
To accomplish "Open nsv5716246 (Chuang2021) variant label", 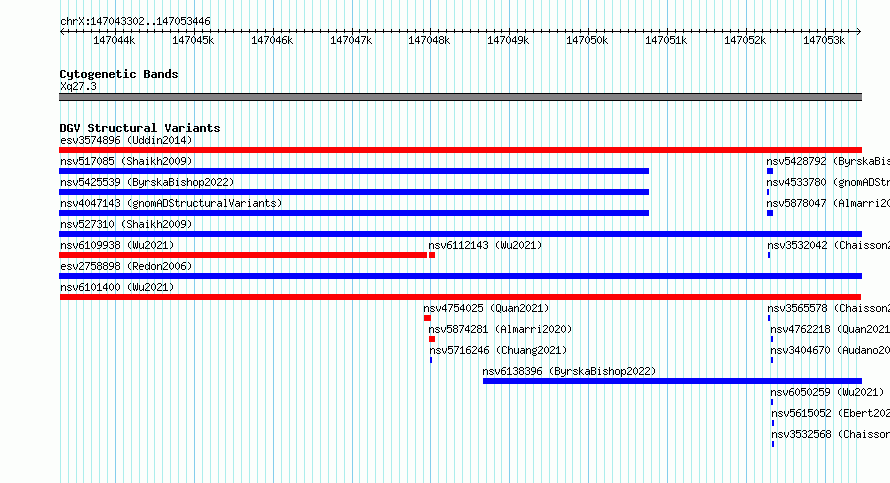I will pos(498,350).
